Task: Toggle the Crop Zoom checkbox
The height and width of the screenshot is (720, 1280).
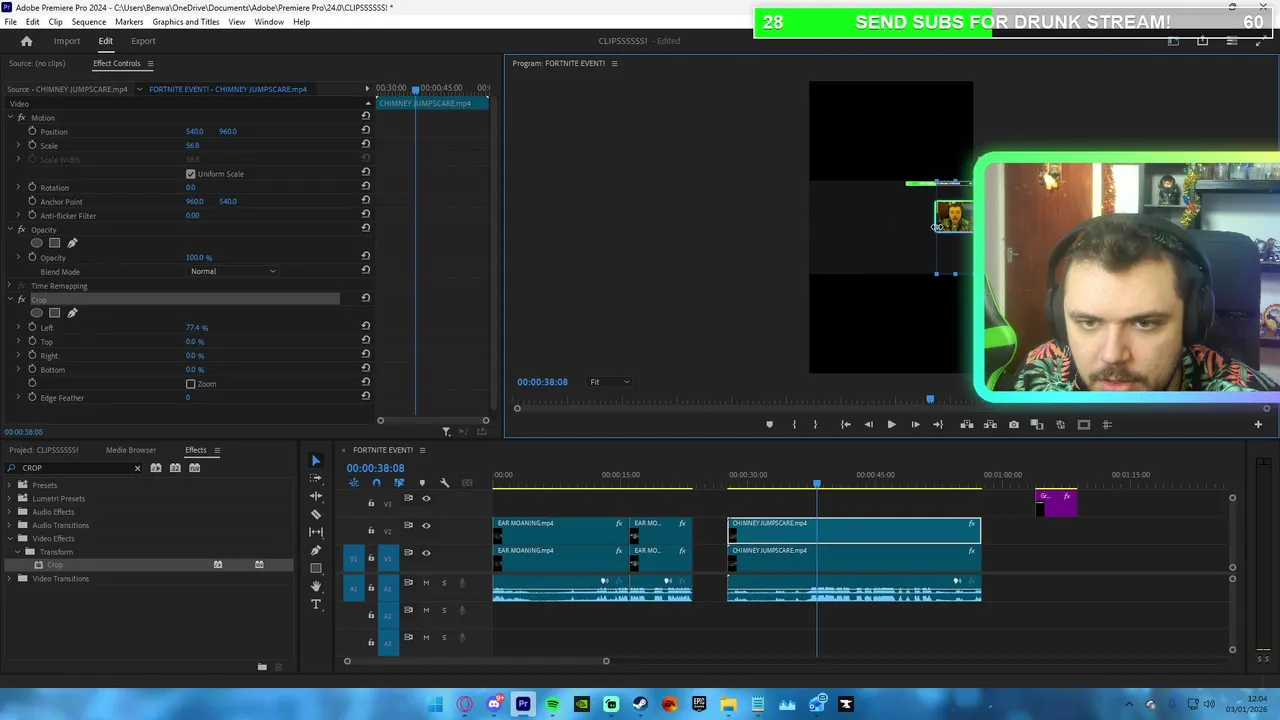Action: click(191, 384)
